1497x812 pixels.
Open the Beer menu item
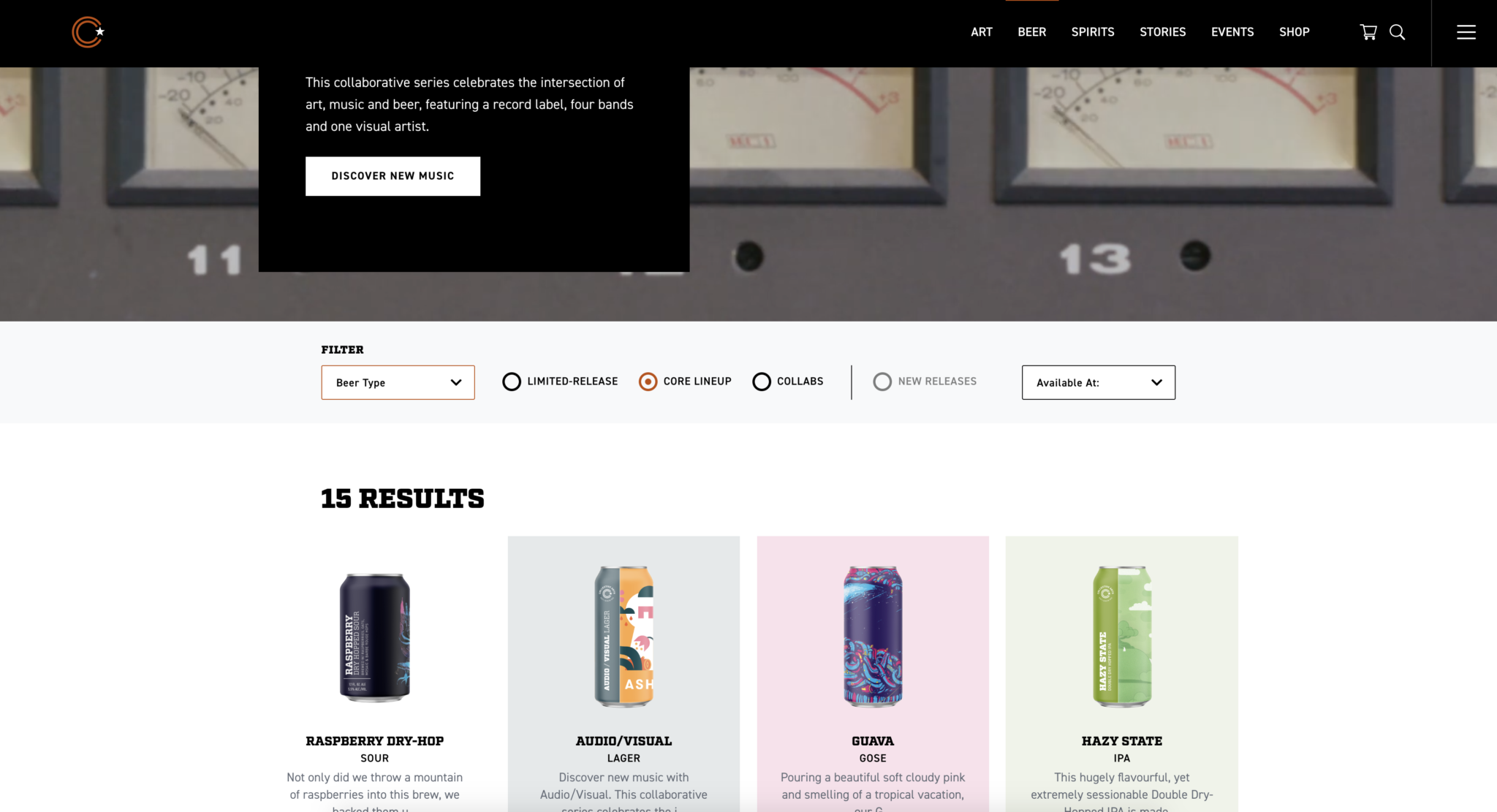pyautogui.click(x=1031, y=32)
